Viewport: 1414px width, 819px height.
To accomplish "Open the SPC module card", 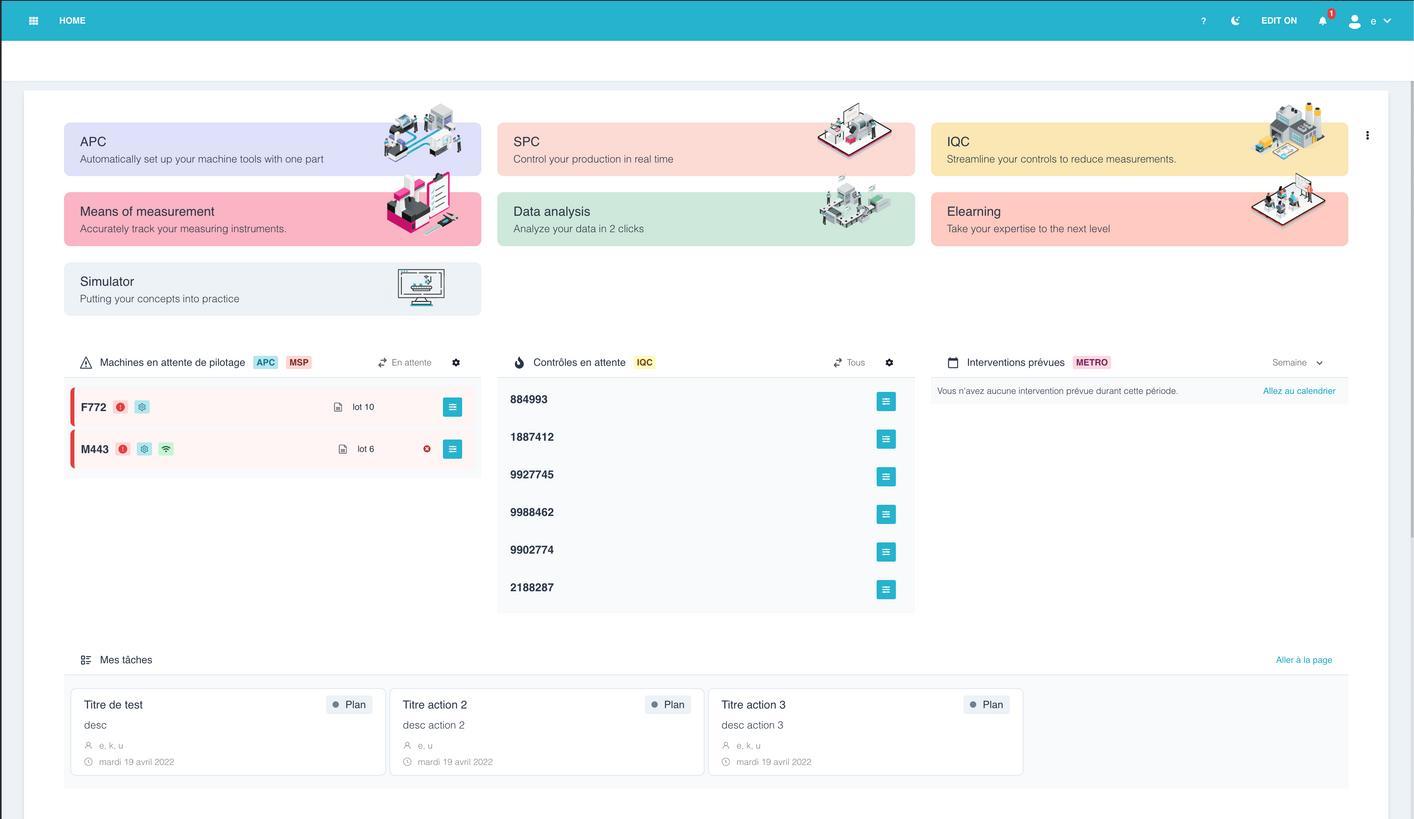I will coord(705,149).
